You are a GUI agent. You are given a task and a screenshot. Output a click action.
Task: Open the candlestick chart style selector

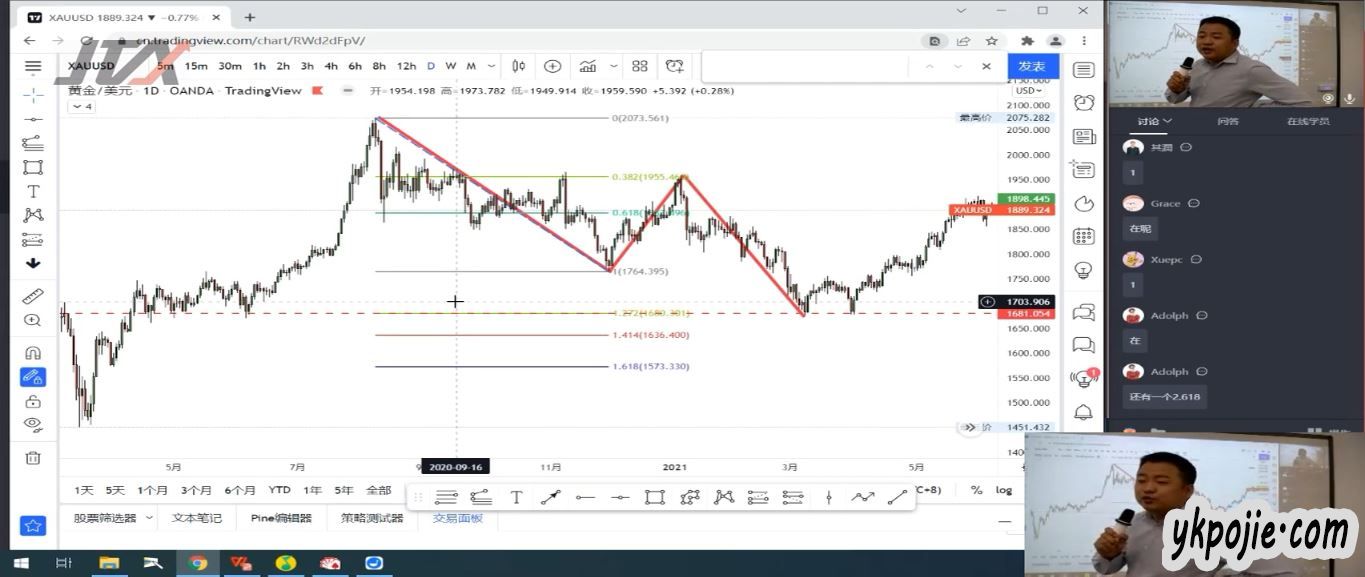click(518, 66)
